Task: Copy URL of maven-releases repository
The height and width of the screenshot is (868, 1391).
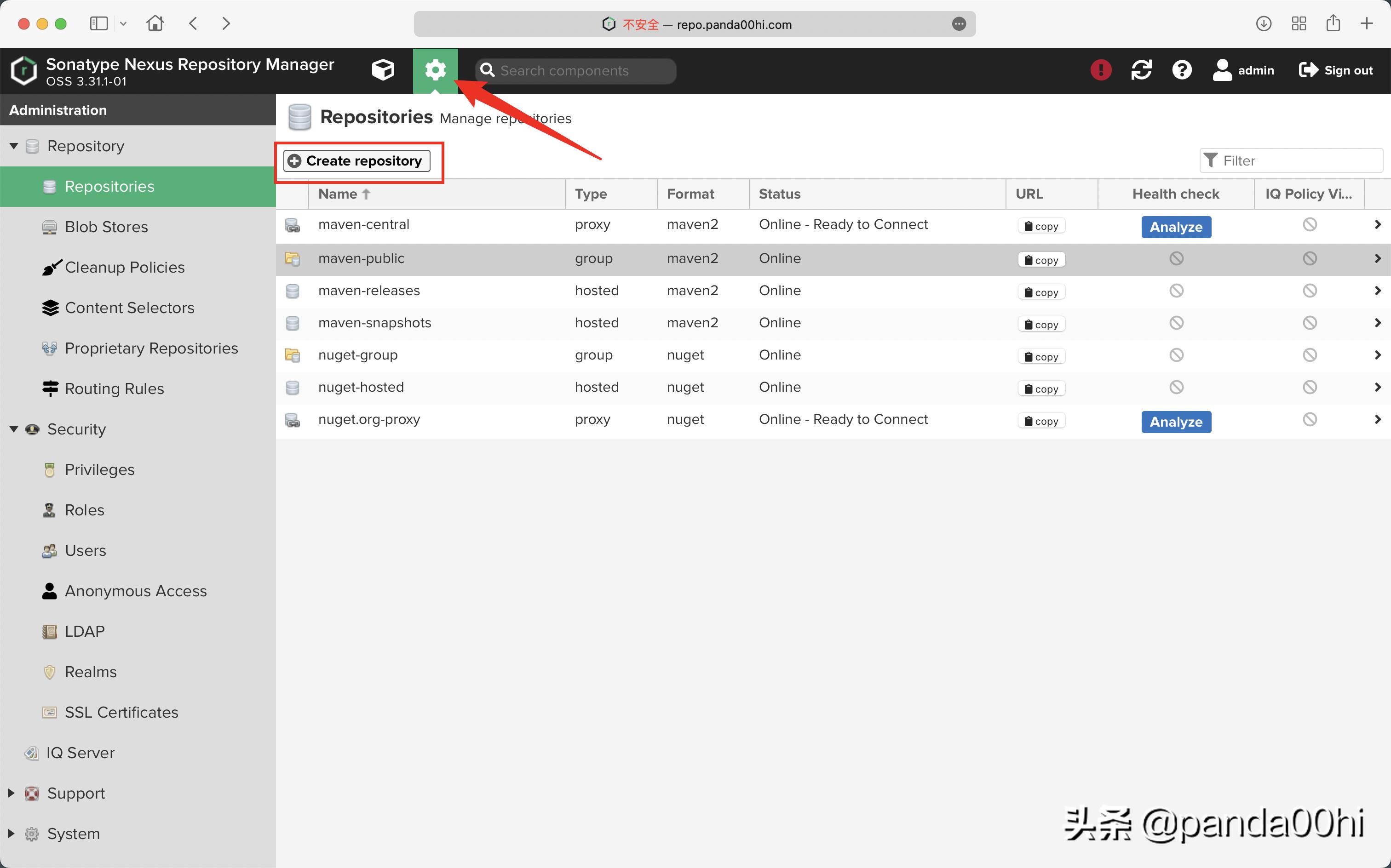Action: [1041, 292]
